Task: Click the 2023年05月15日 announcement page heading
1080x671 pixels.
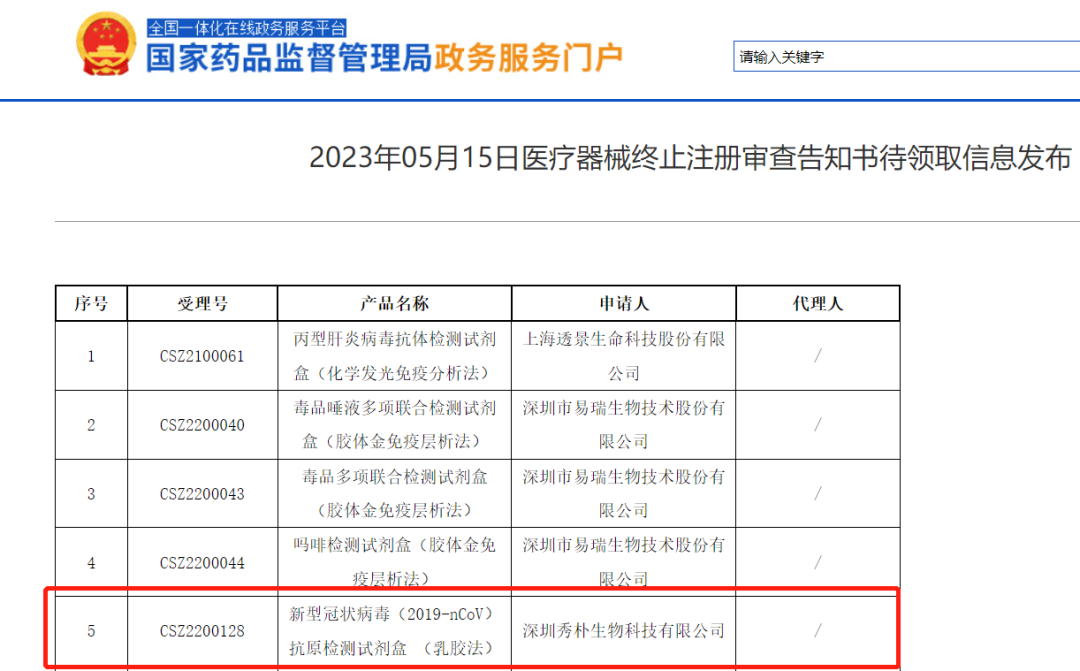Action: 690,158
